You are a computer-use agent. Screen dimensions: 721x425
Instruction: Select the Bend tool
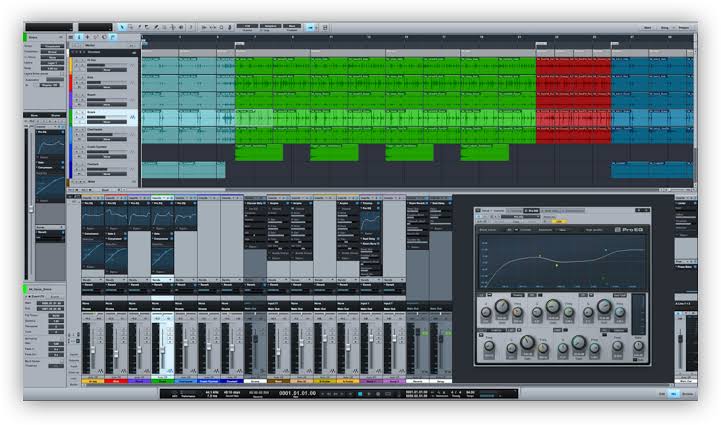pyautogui.click(x=172, y=28)
